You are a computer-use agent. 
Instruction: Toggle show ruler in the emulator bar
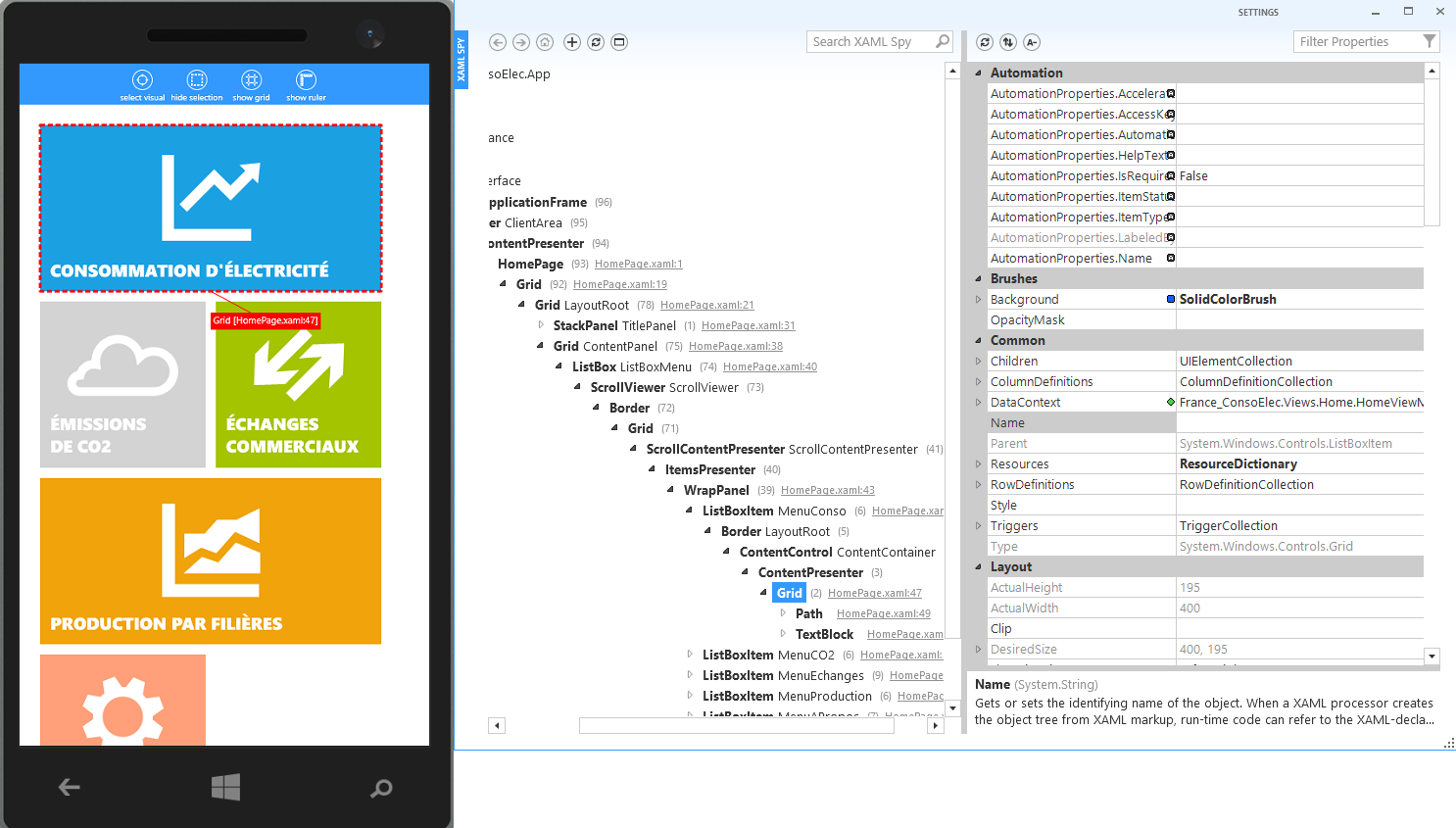coord(306,81)
